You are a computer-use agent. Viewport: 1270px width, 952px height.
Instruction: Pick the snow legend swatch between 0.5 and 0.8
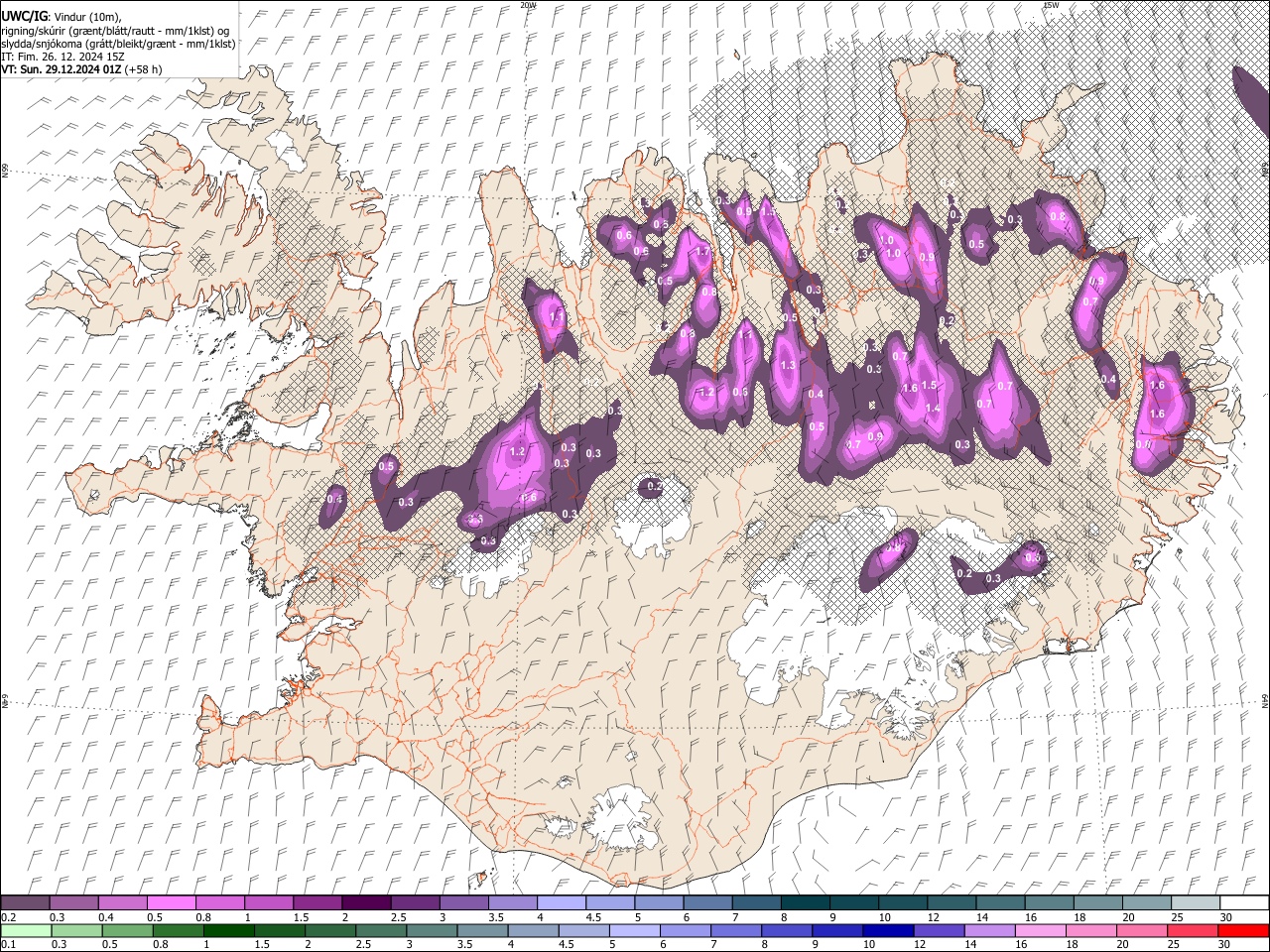click(x=171, y=903)
